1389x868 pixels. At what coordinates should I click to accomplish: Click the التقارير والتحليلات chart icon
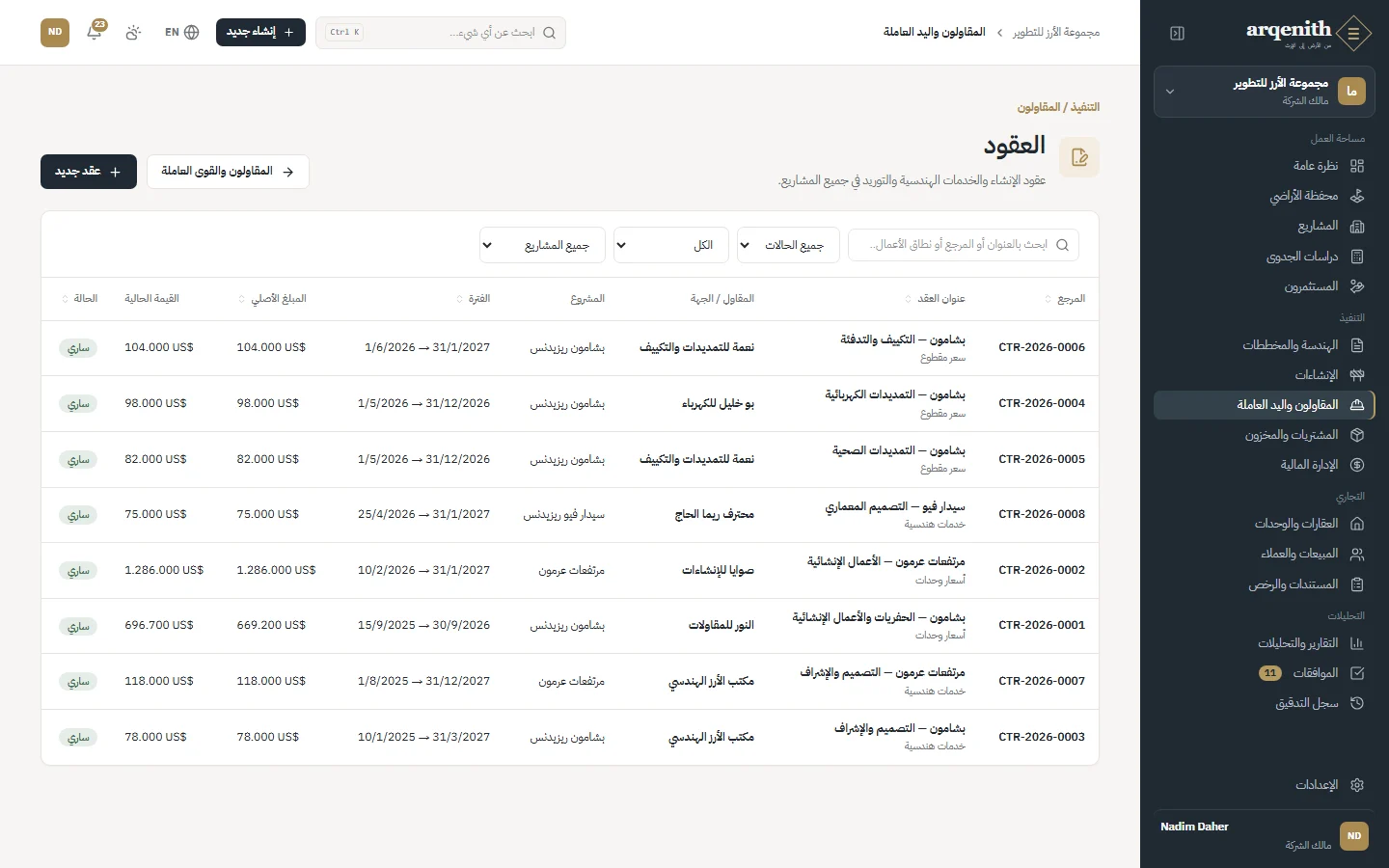coord(1357,643)
